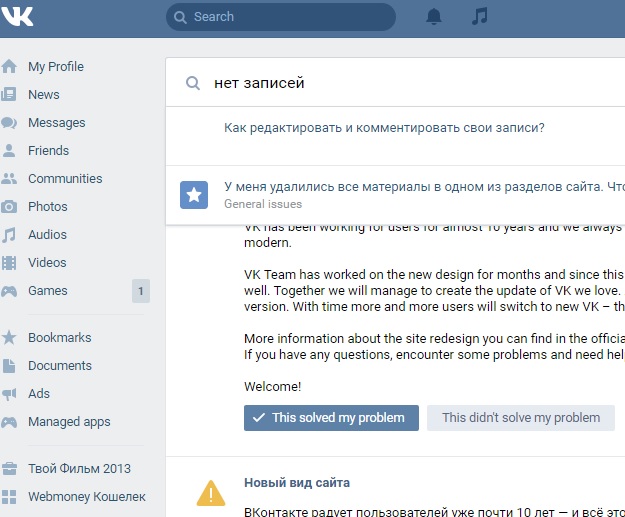Open notifications bell icon
Image resolution: width=625 pixels, height=517 pixels.
tap(434, 17)
